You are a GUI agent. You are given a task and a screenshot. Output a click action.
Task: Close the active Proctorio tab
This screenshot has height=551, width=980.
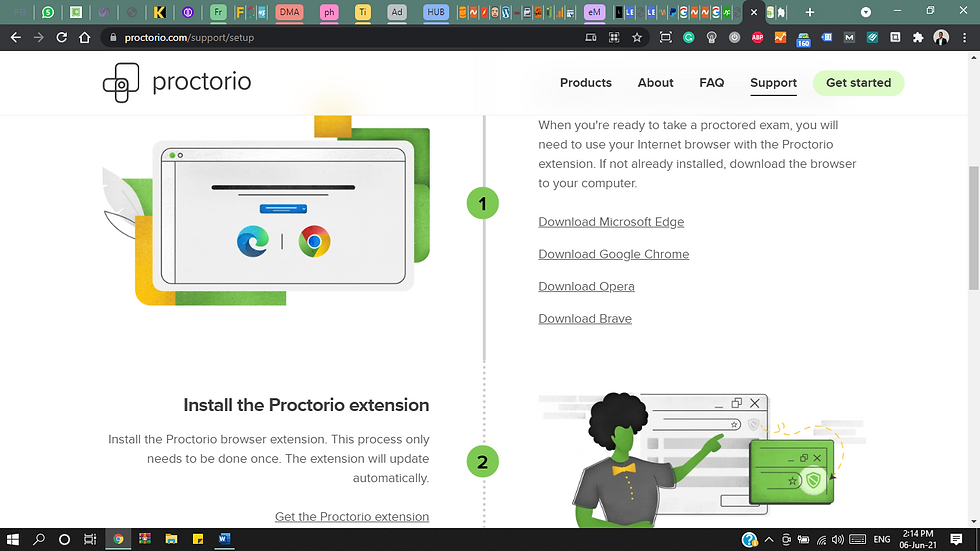[x=754, y=12]
